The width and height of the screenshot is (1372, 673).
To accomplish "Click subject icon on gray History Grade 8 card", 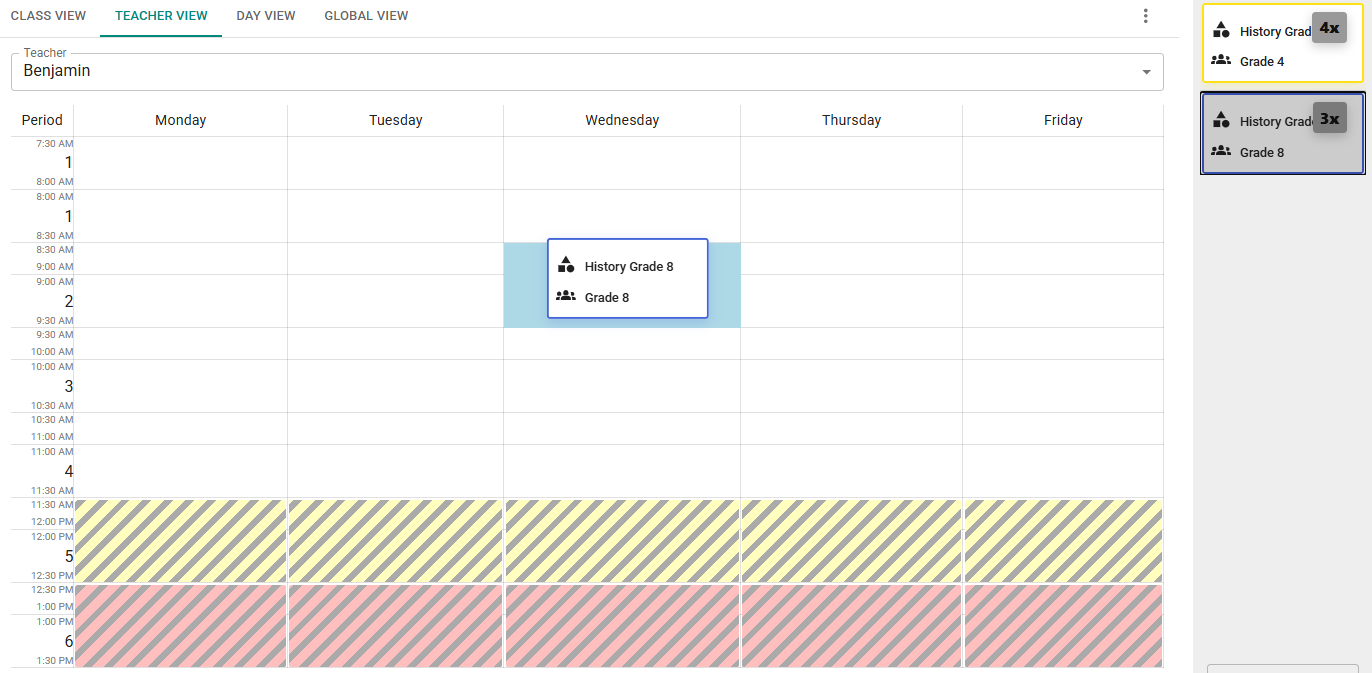I will (x=1221, y=120).
